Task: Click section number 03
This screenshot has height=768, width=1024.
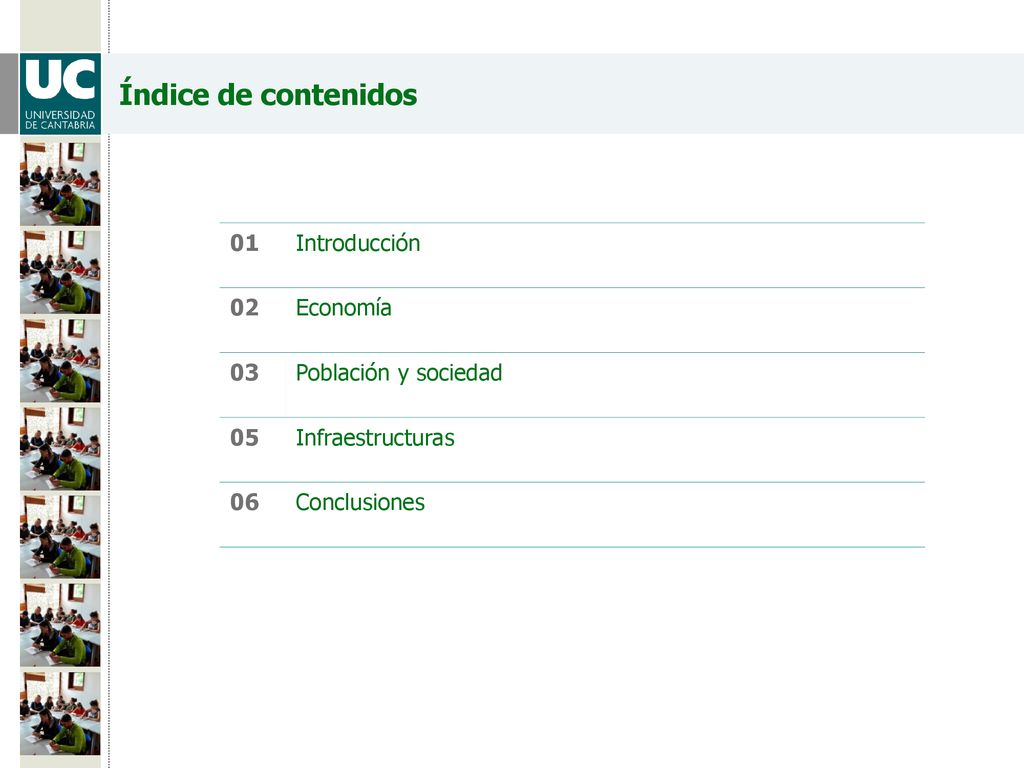Action: coord(244,373)
